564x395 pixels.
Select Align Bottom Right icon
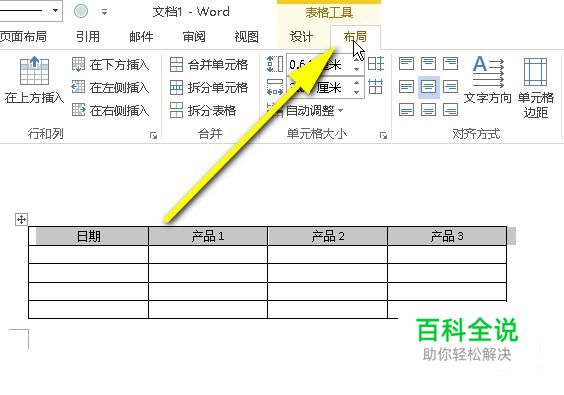tap(450, 110)
